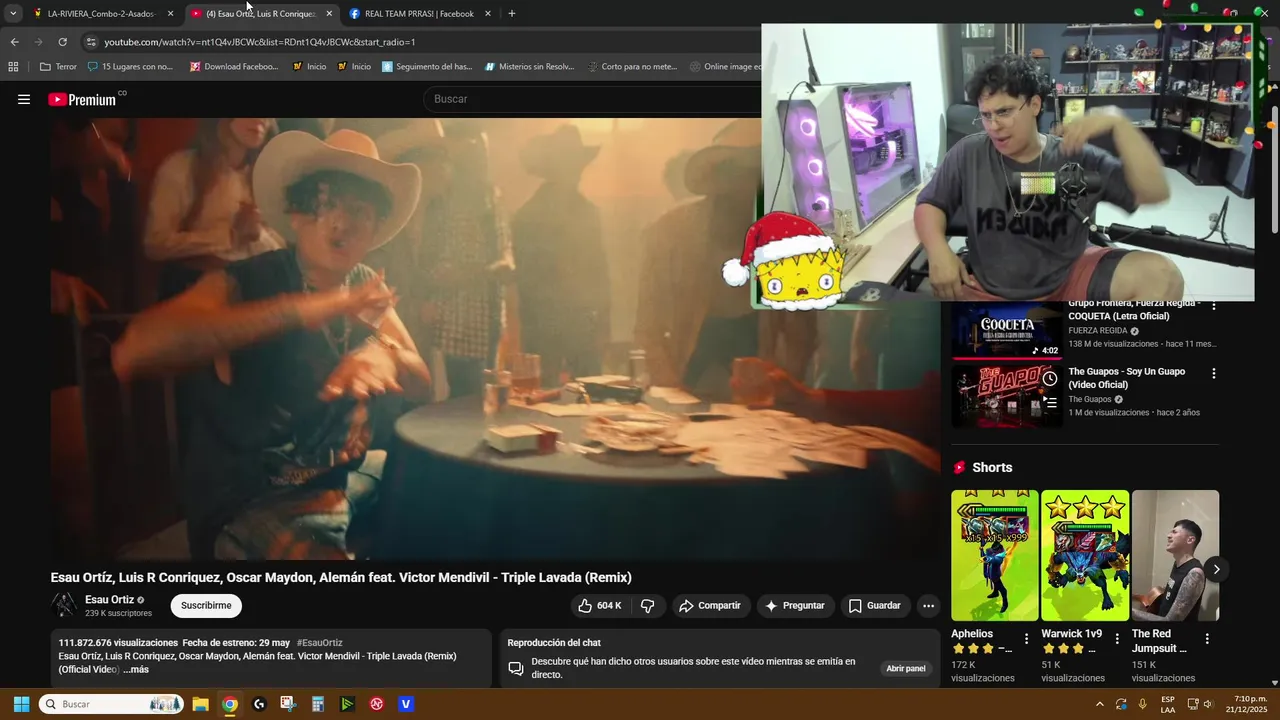Expand description with ...más

click(136, 669)
